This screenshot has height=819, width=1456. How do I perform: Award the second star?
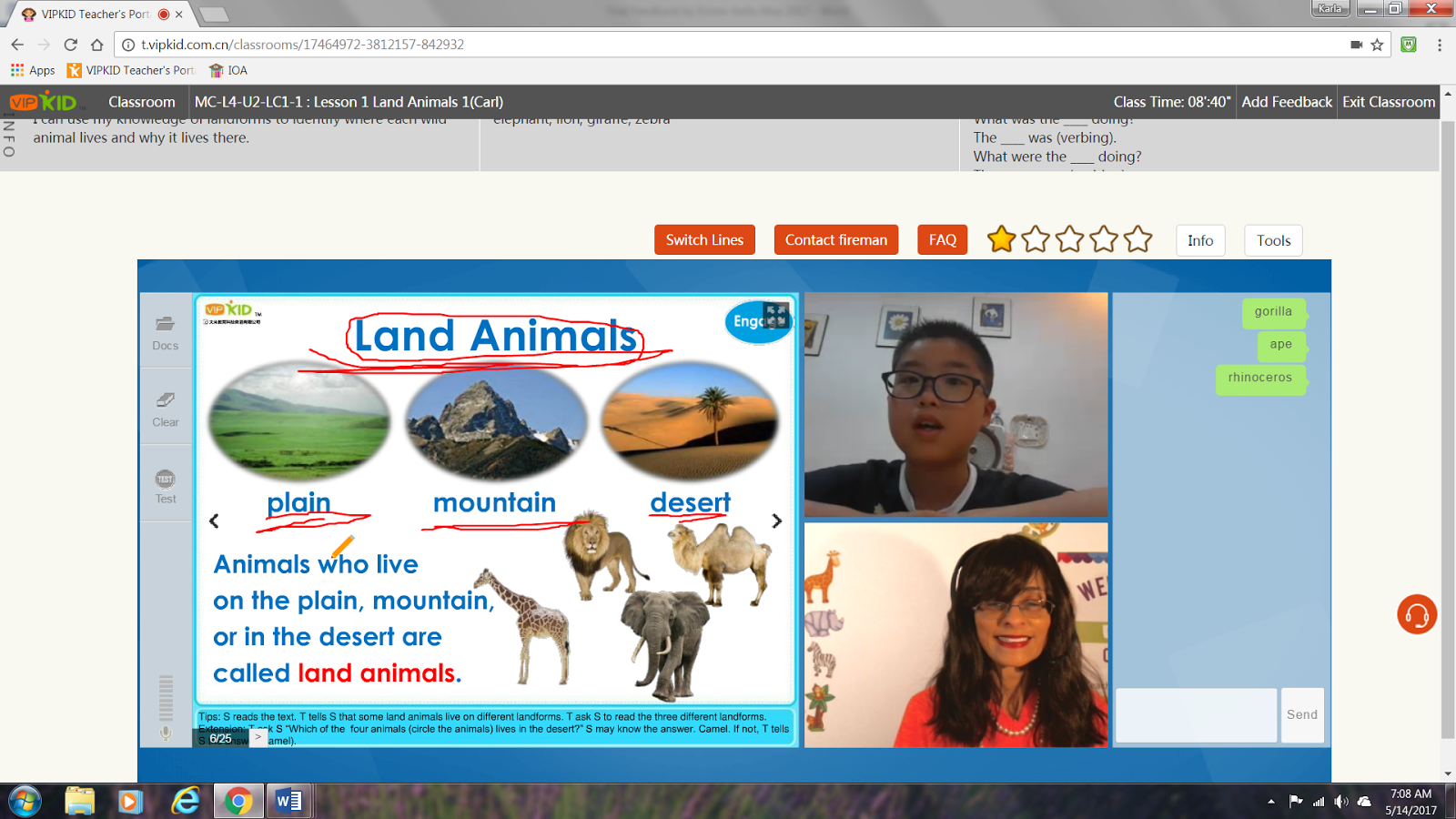click(1036, 239)
